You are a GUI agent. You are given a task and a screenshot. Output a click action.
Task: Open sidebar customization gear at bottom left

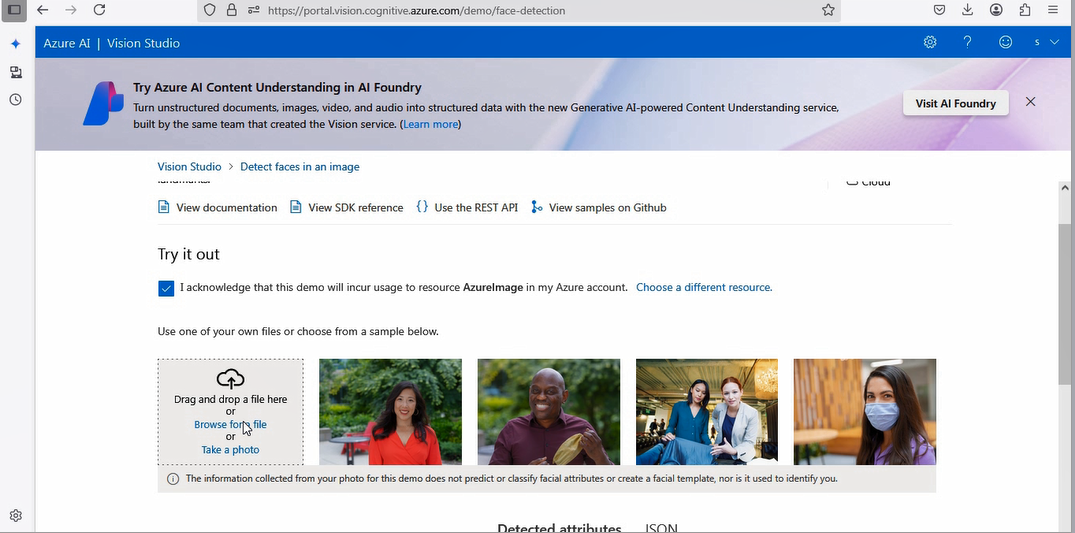tap(16, 516)
